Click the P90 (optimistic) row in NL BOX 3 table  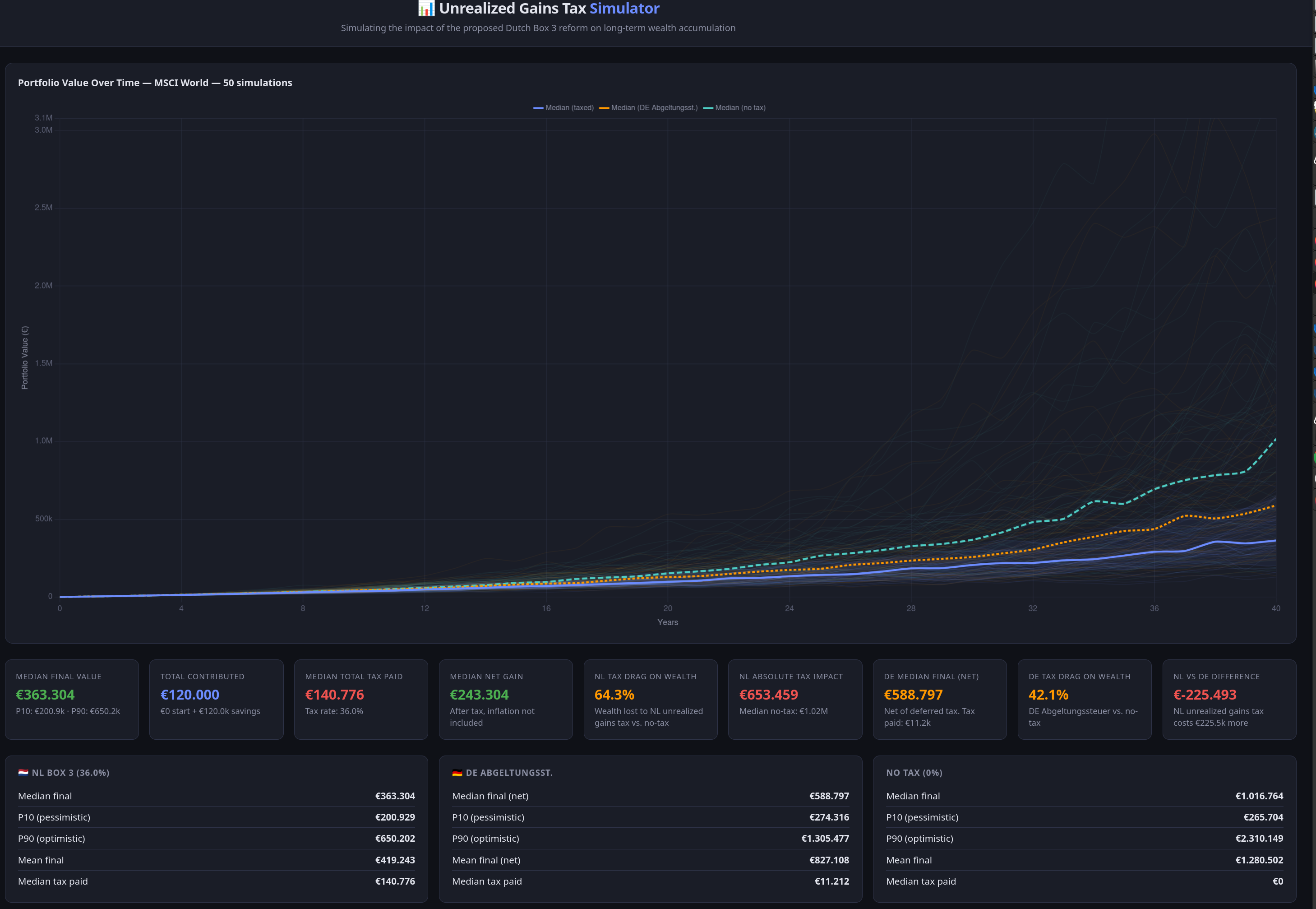coord(216,839)
